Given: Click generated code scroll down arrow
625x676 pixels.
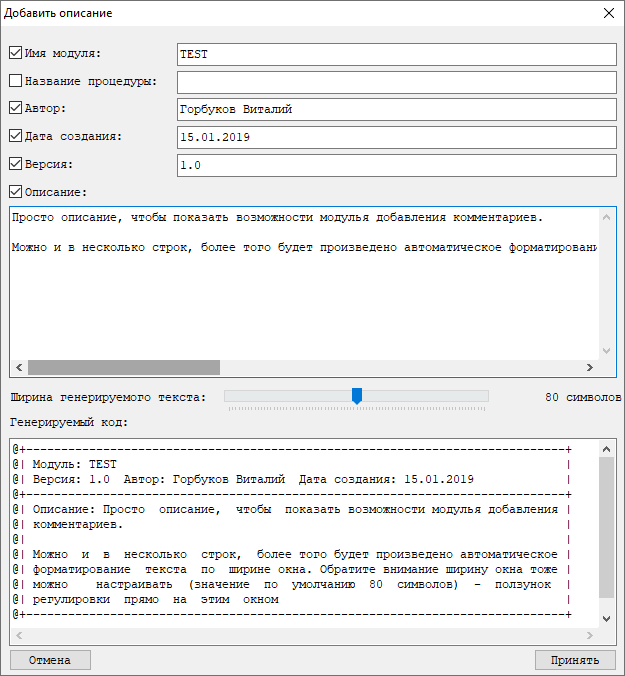Looking at the screenshot, I should pyautogui.click(x=606, y=619).
